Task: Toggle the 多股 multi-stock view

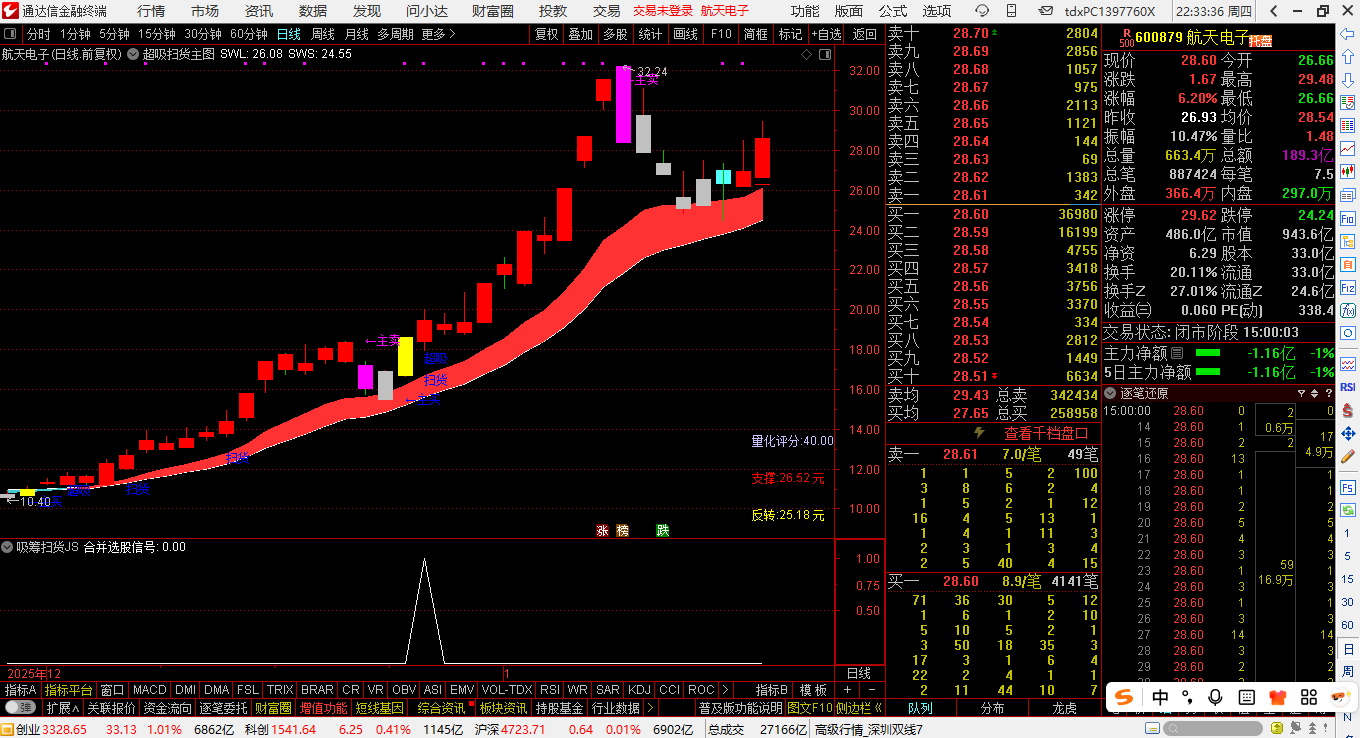Action: [x=615, y=33]
